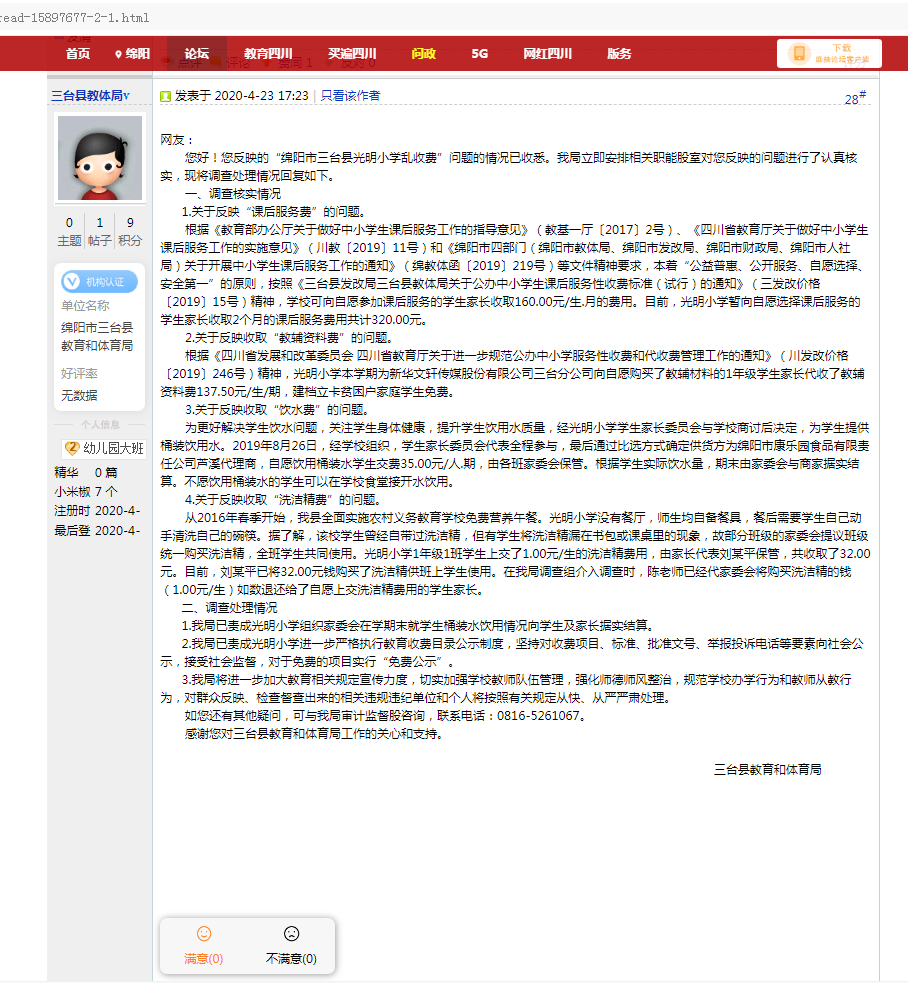Click the location pin icon beside 绵阳
Image resolution: width=908 pixels, height=983 pixels.
coord(118,55)
